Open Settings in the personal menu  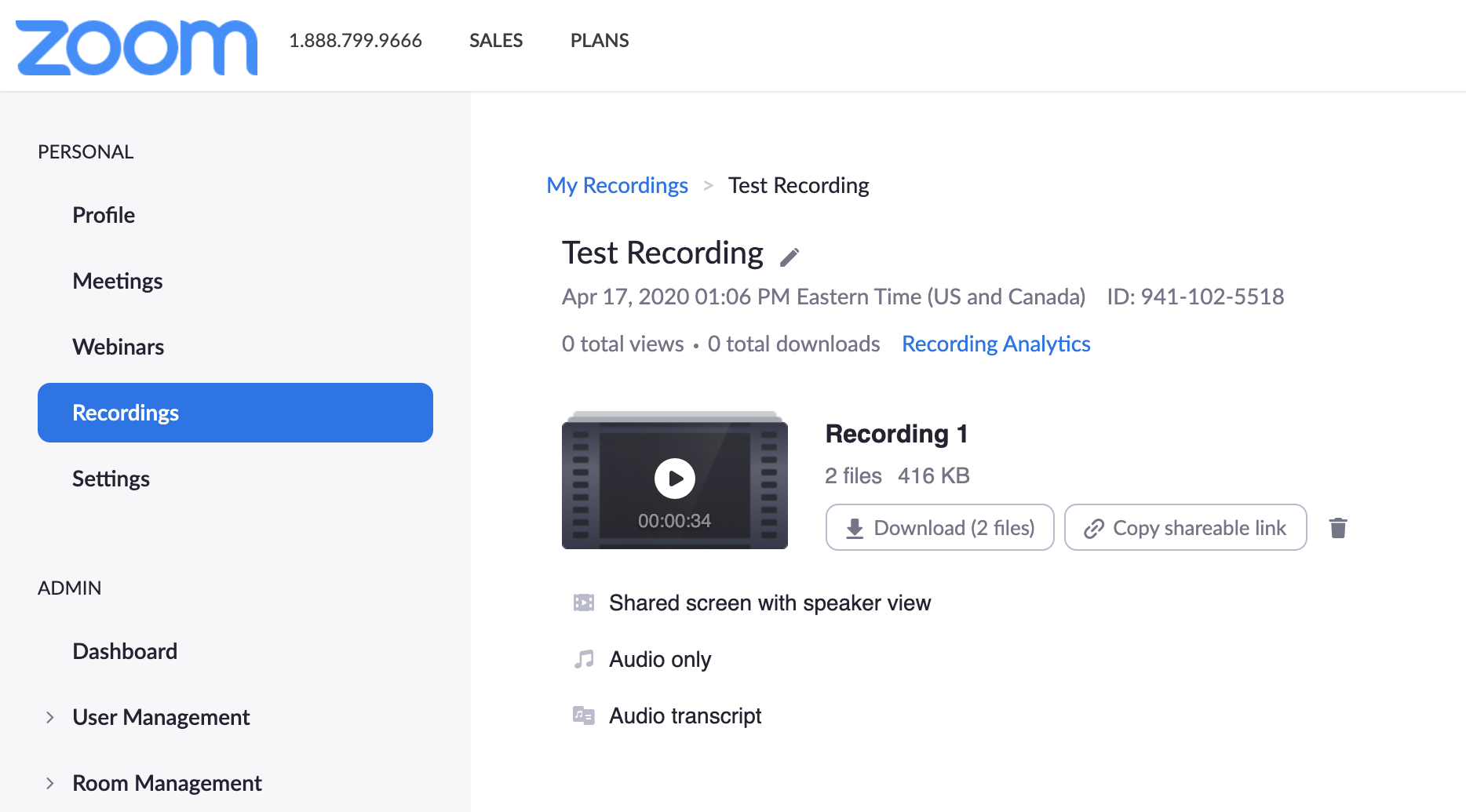111,479
